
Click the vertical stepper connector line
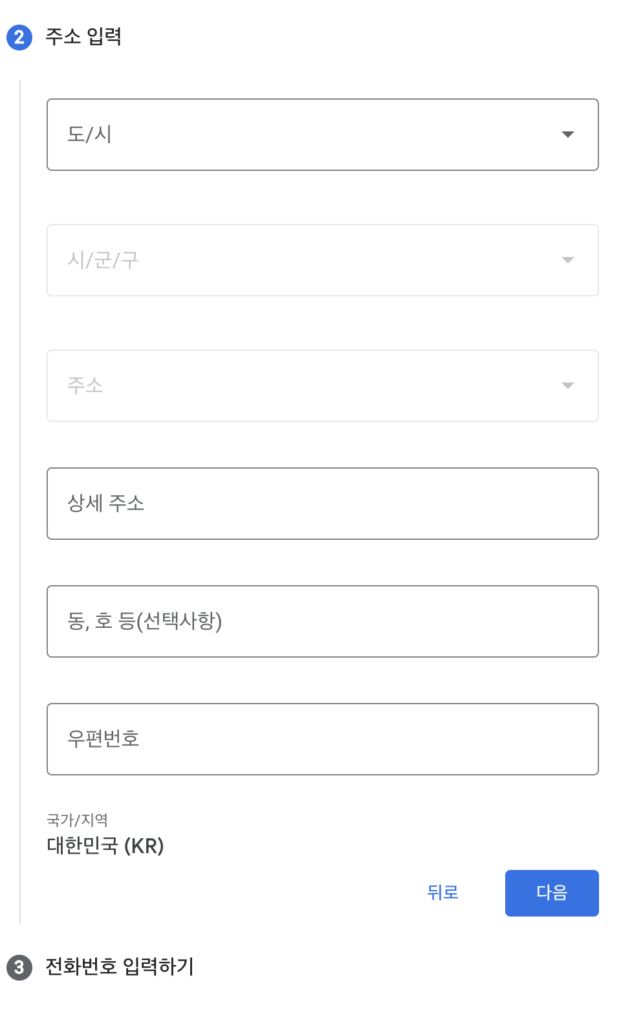point(20,500)
